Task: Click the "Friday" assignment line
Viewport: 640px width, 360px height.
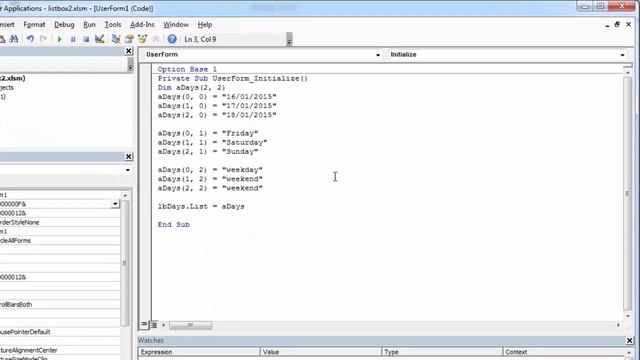Action: [208, 133]
